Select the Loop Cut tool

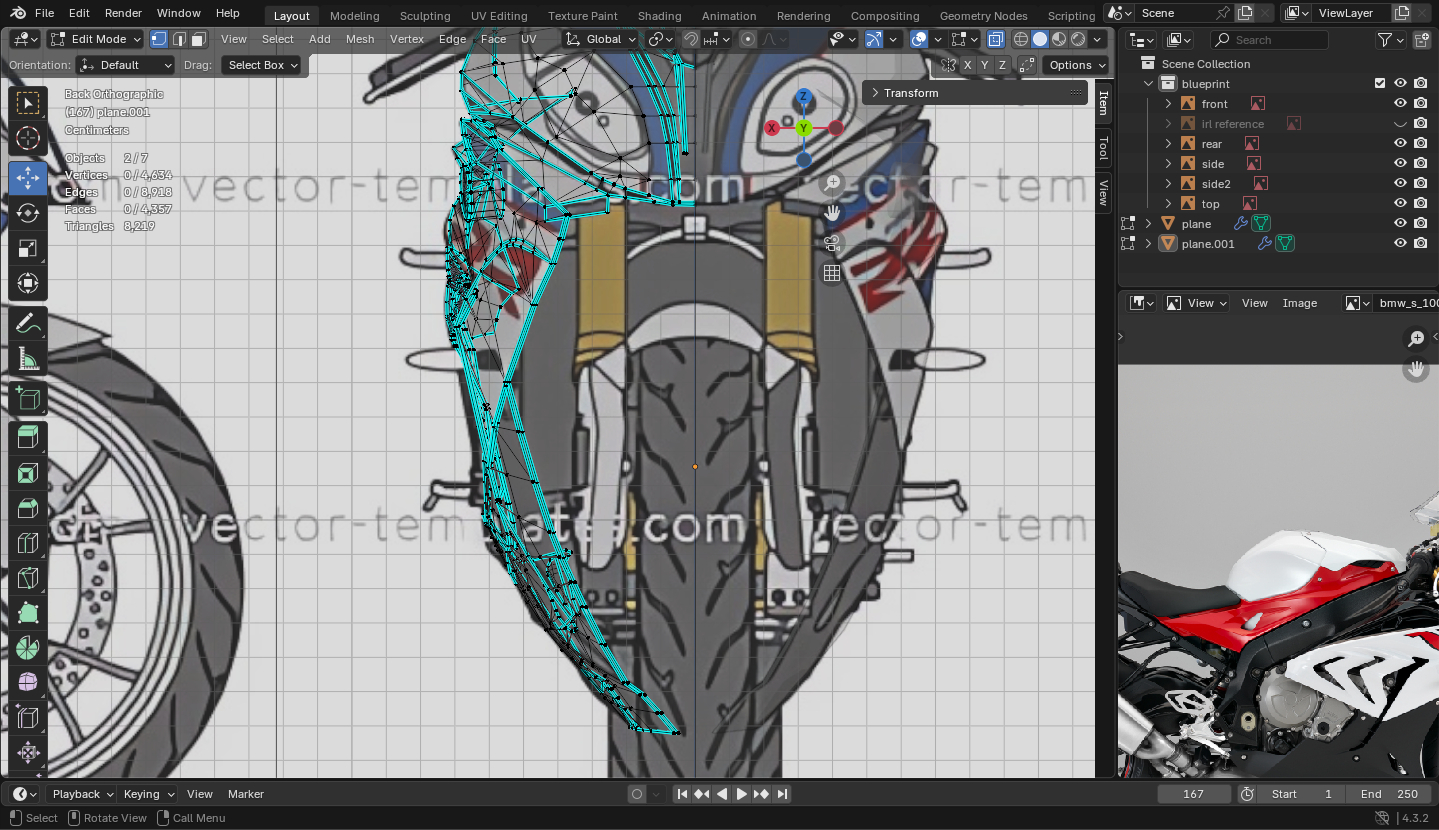pyautogui.click(x=28, y=542)
